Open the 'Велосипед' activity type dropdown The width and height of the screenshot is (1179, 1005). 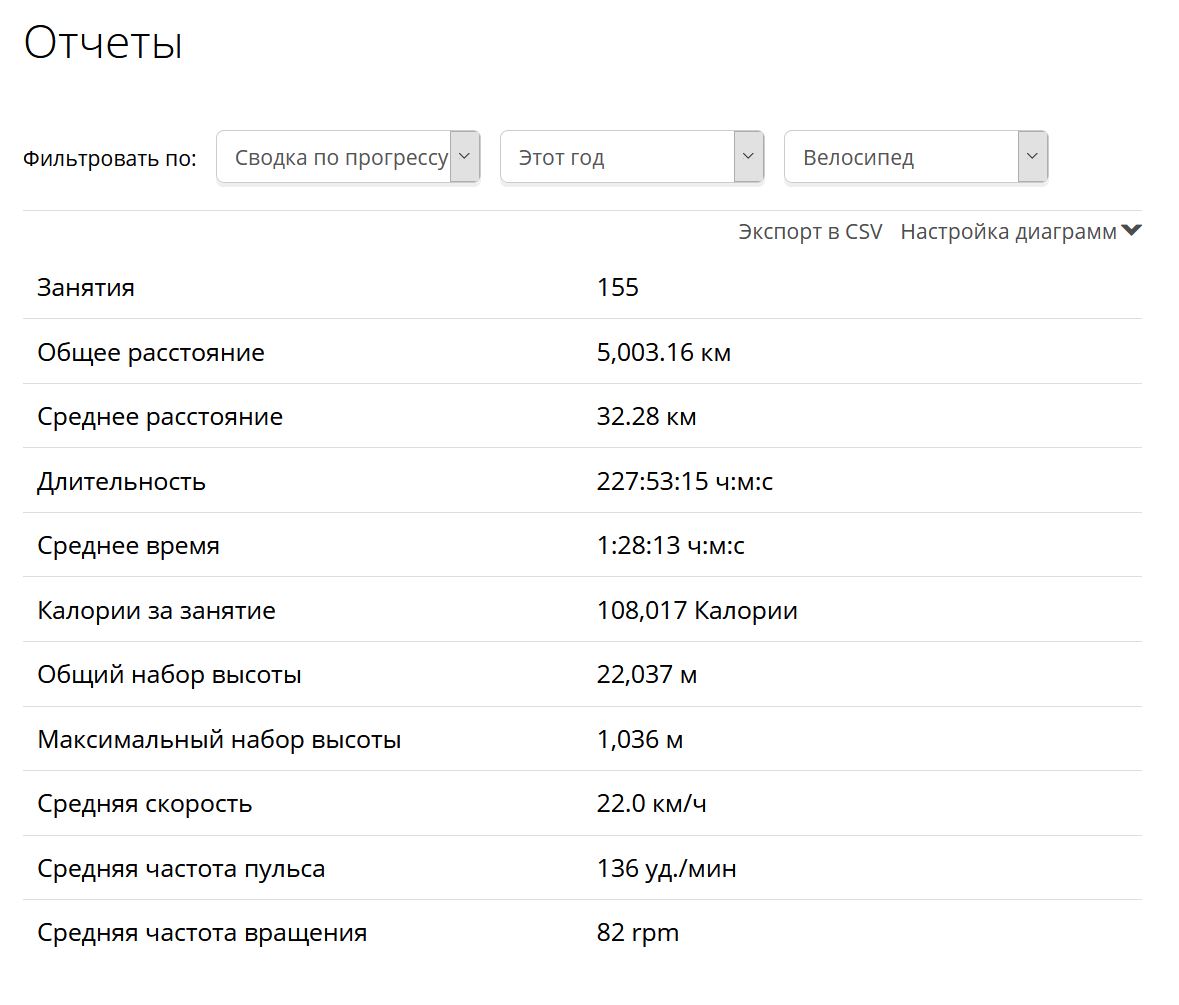coord(900,157)
